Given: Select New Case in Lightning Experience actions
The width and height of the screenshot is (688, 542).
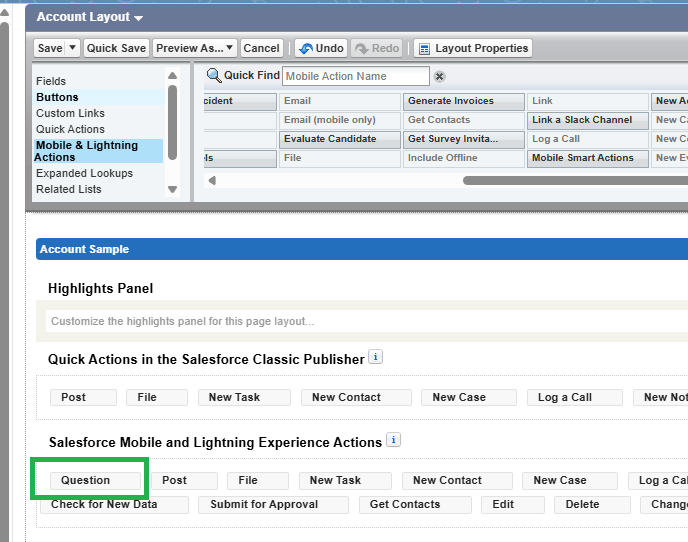Looking at the screenshot, I should (x=570, y=481).
